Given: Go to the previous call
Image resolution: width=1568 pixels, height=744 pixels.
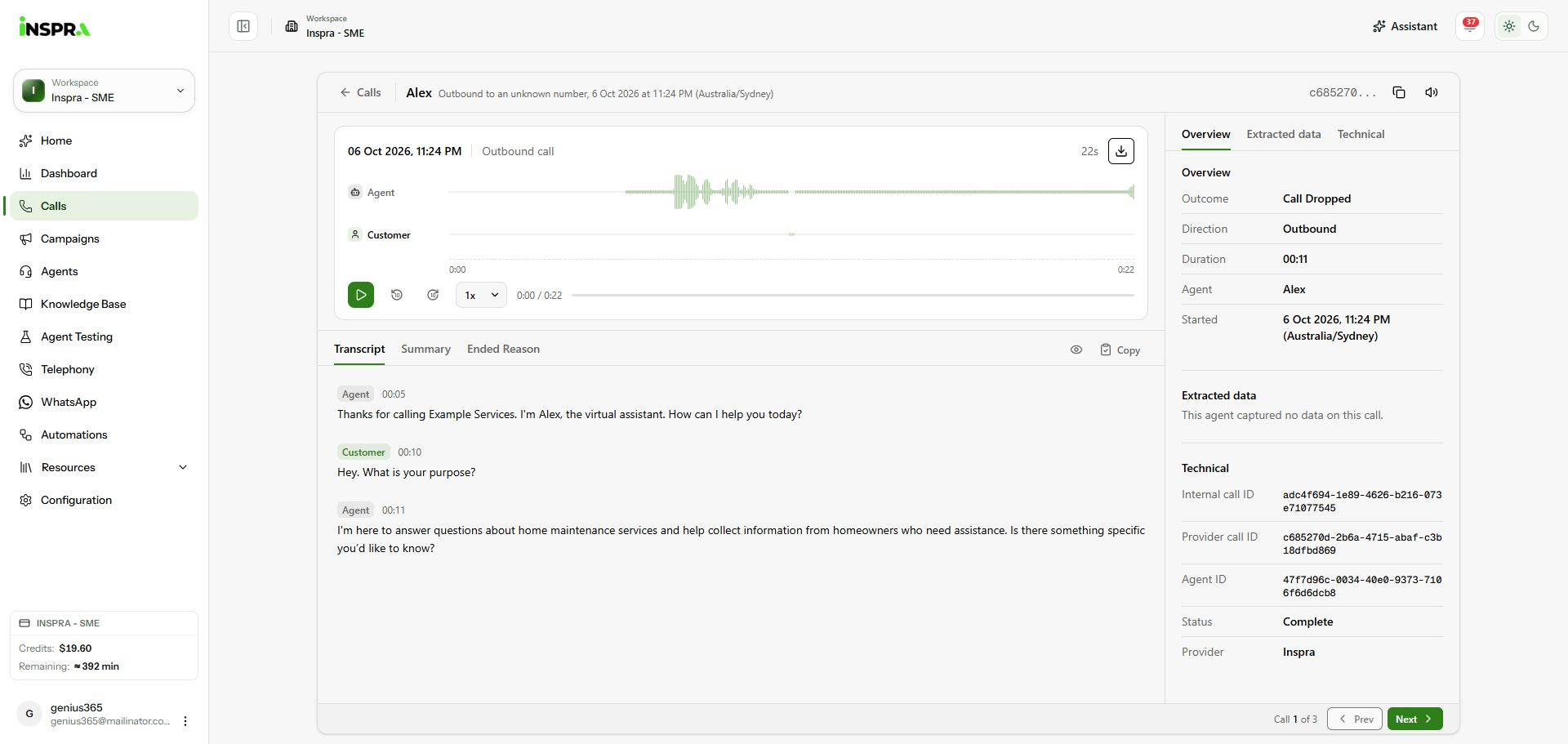Looking at the screenshot, I should coord(1355,719).
